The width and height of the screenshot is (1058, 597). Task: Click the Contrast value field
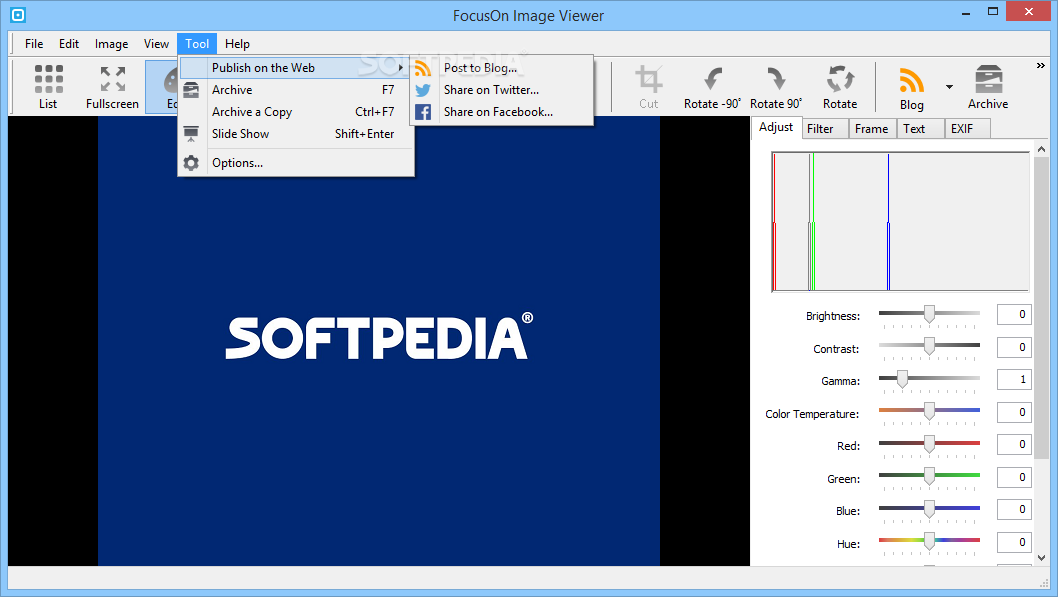click(1014, 347)
